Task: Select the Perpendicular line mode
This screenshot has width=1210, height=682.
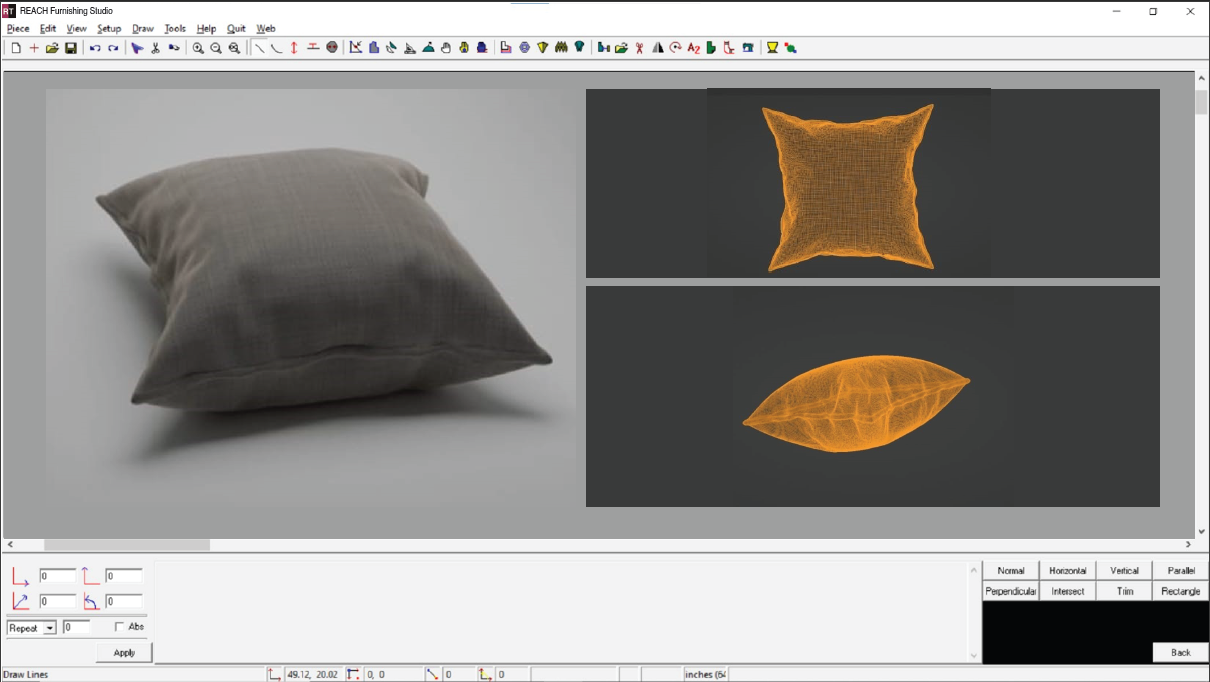Action: [1011, 591]
